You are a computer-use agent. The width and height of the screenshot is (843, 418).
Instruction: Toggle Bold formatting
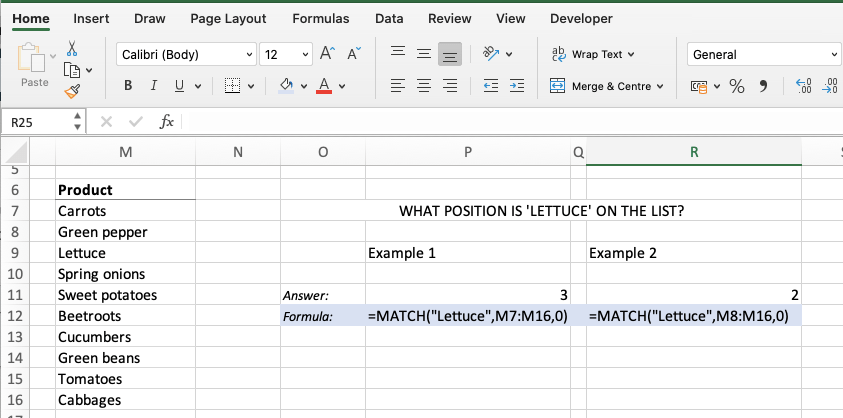coord(128,86)
